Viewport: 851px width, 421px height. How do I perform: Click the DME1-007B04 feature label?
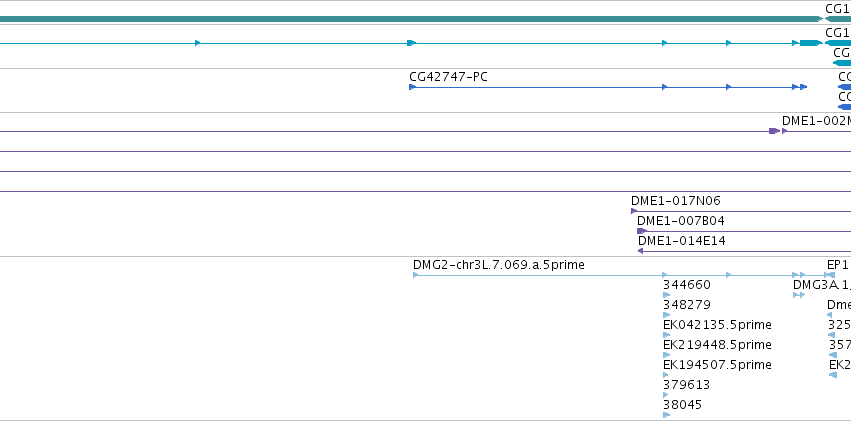pyautogui.click(x=681, y=221)
